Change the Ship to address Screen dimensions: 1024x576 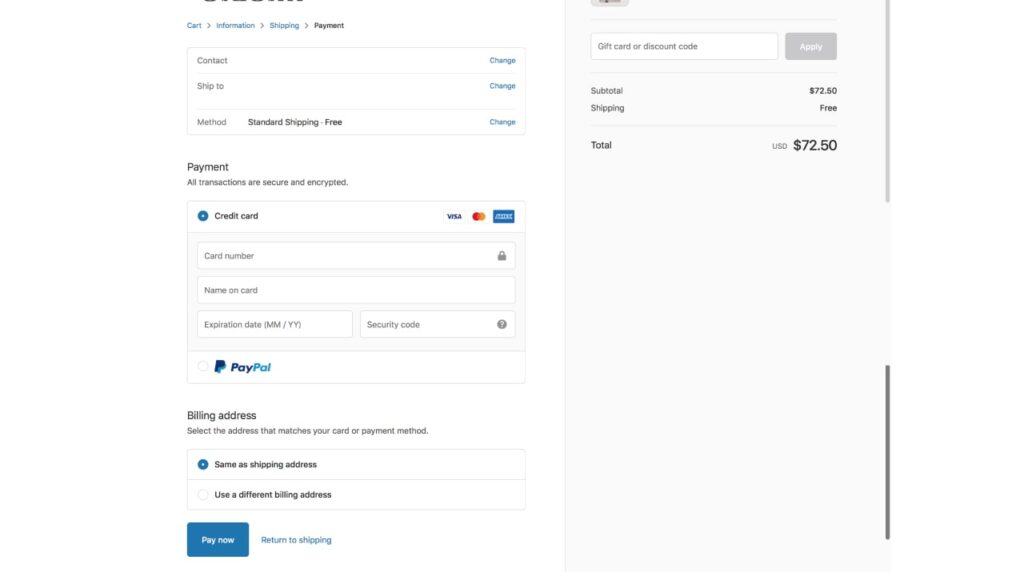click(x=502, y=86)
